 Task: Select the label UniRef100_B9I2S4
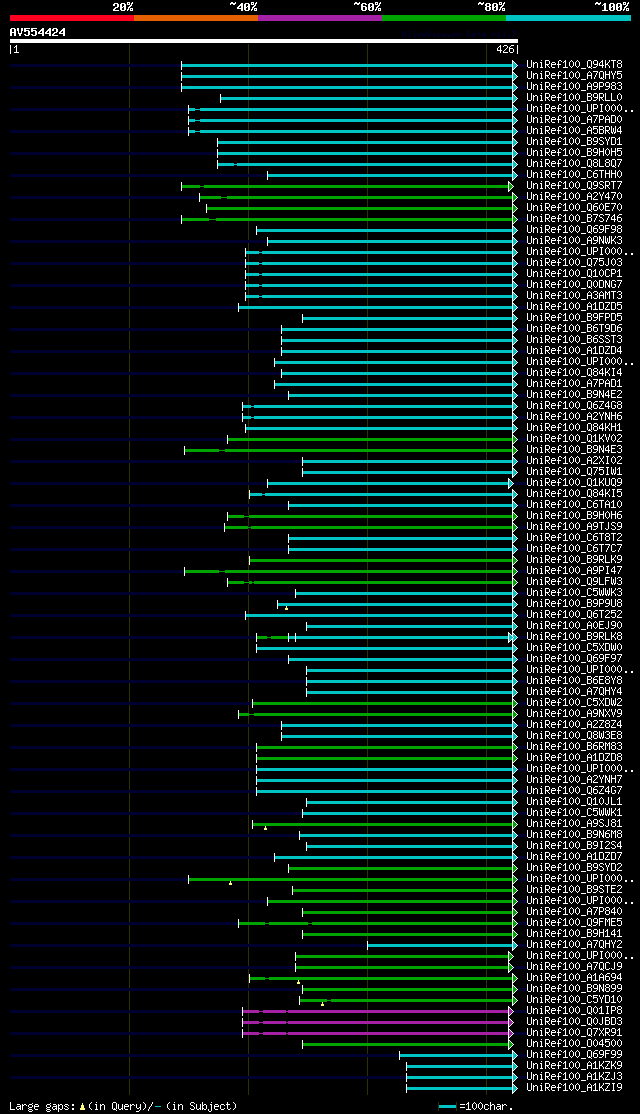pos(574,846)
